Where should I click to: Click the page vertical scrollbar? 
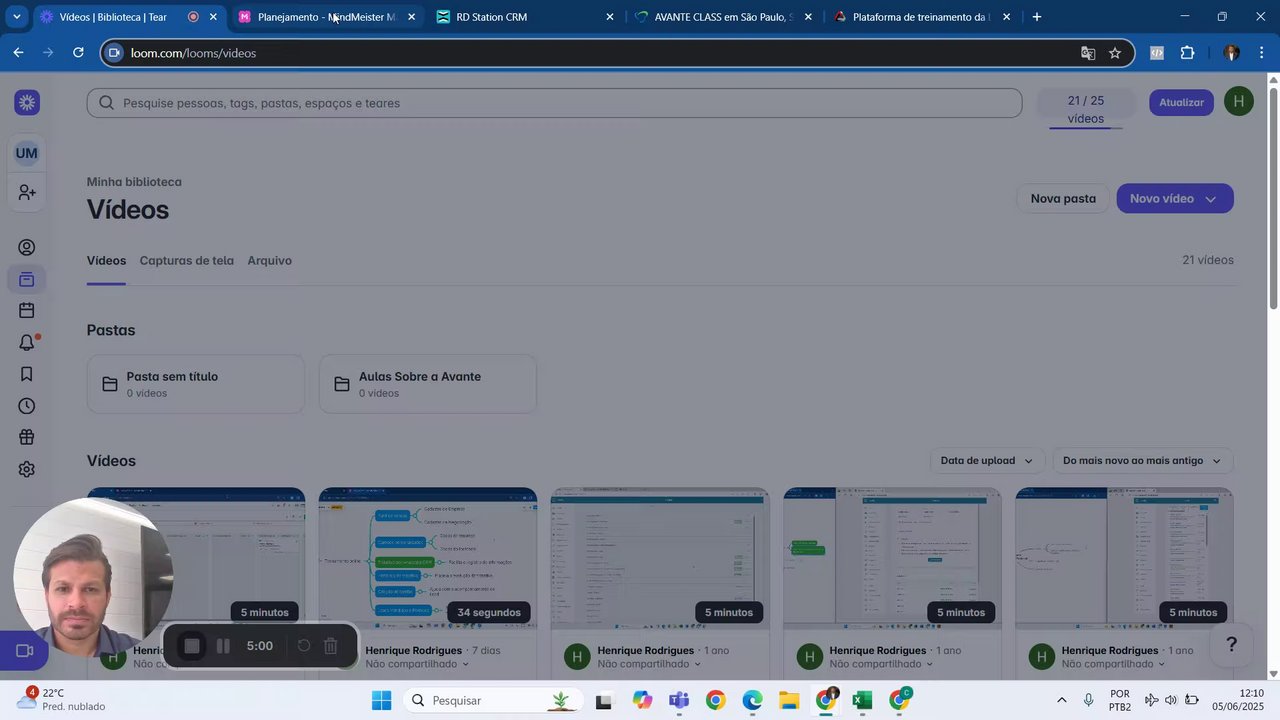[1273, 200]
